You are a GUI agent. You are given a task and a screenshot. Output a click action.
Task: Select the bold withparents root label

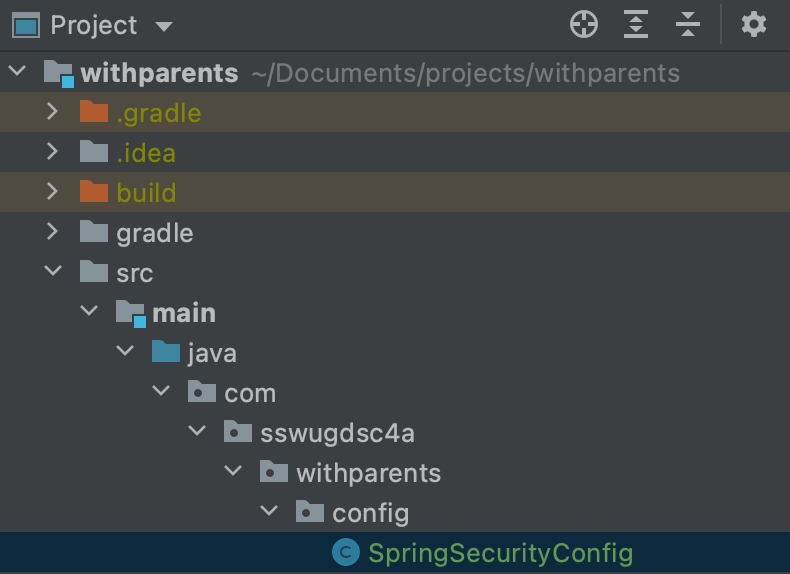159,74
